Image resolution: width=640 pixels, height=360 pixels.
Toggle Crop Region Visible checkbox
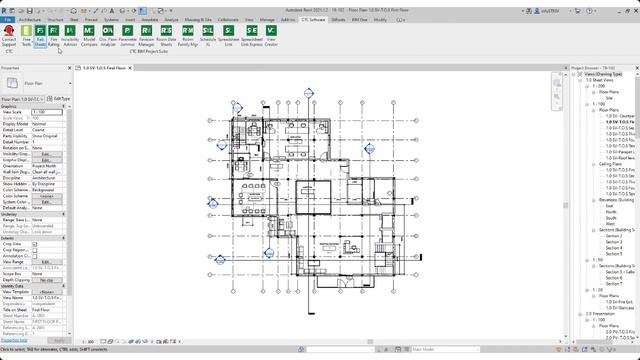click(35, 250)
